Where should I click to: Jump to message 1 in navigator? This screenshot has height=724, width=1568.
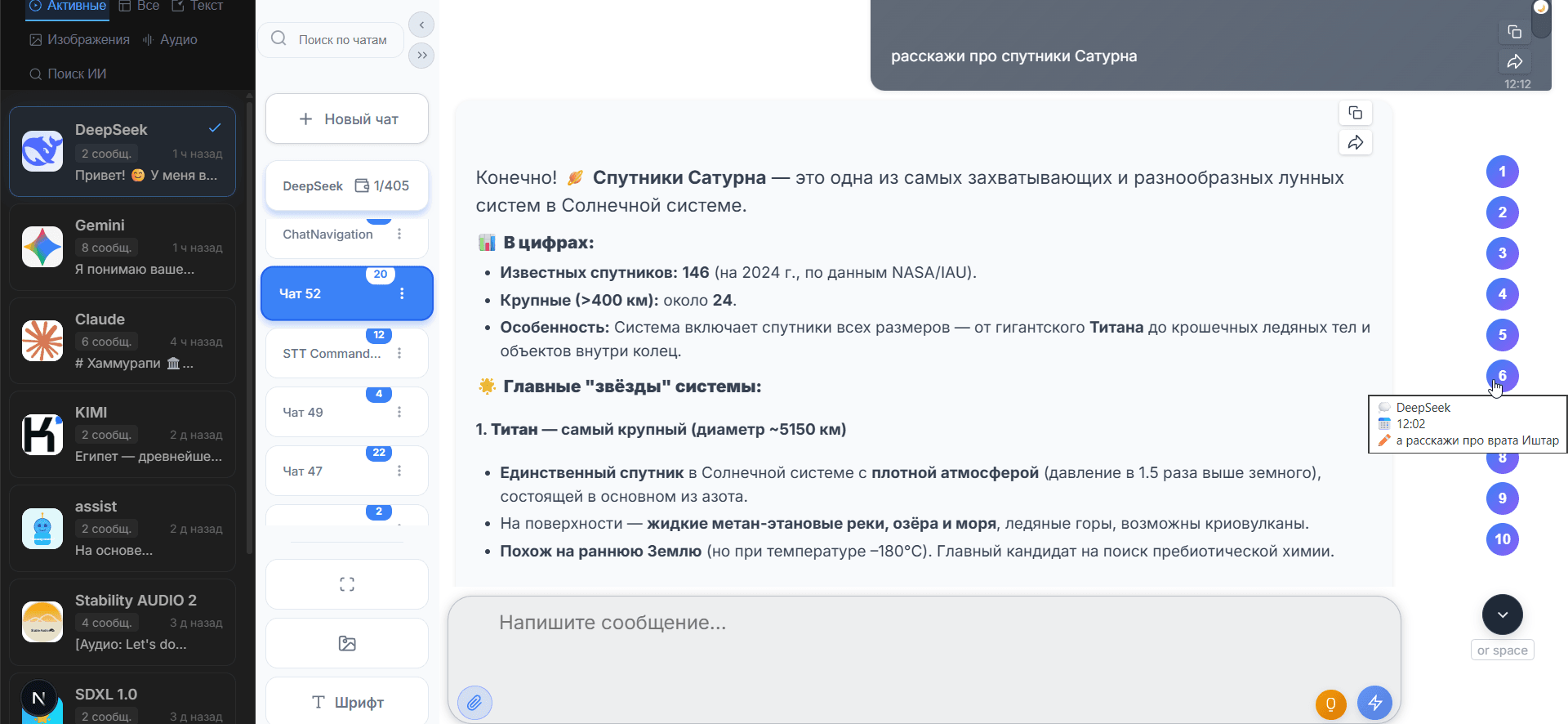(1503, 172)
